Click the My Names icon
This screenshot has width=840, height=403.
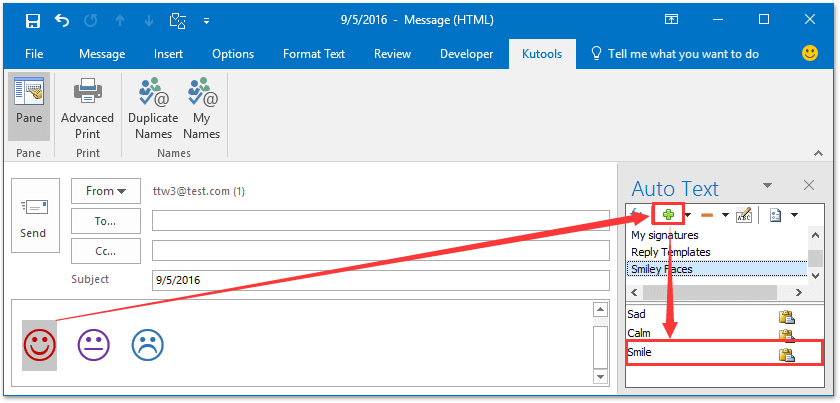coord(201,110)
